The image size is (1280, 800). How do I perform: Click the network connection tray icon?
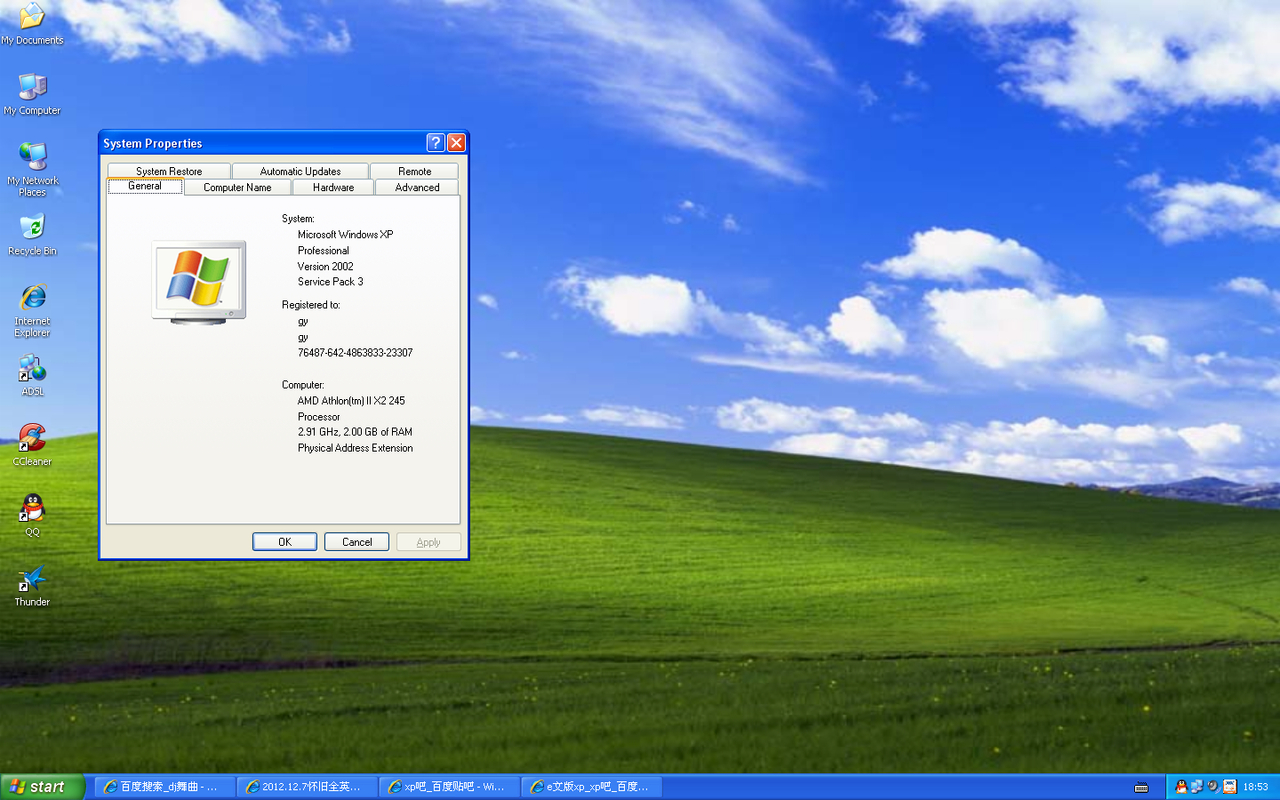pyautogui.click(x=1197, y=787)
